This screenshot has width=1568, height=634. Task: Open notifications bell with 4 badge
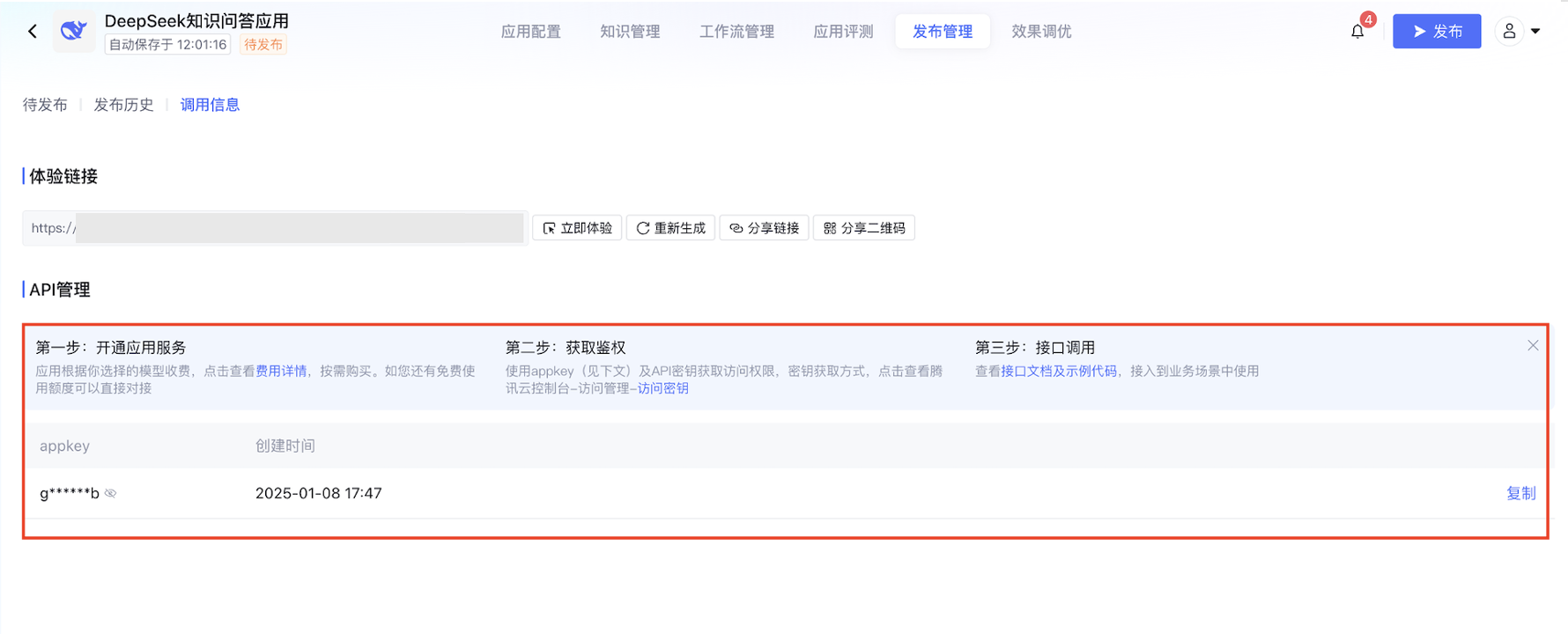click(x=1357, y=32)
